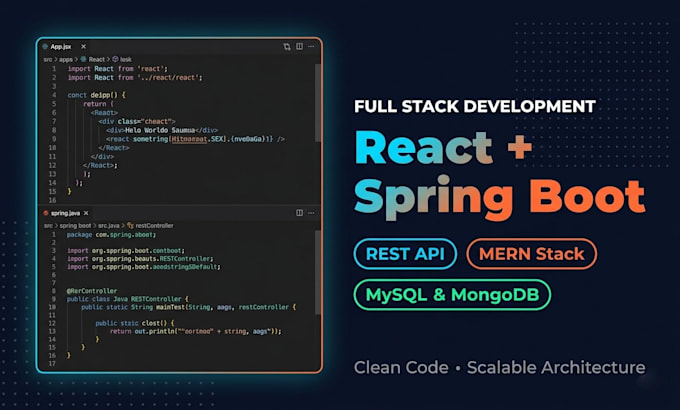Click the REST API badge
The image size is (680, 410).
pyautogui.click(x=405, y=254)
